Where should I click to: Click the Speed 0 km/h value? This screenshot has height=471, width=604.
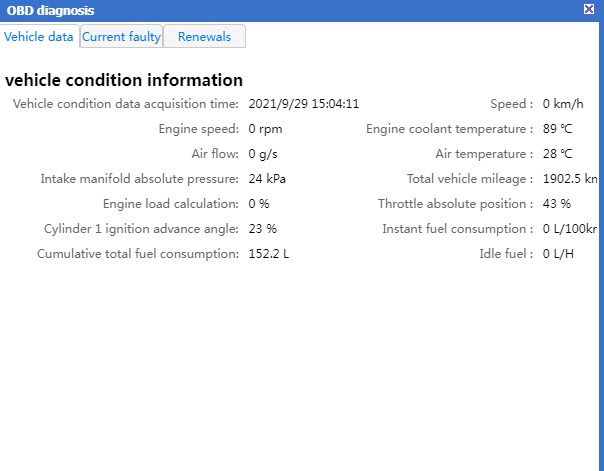coord(563,104)
